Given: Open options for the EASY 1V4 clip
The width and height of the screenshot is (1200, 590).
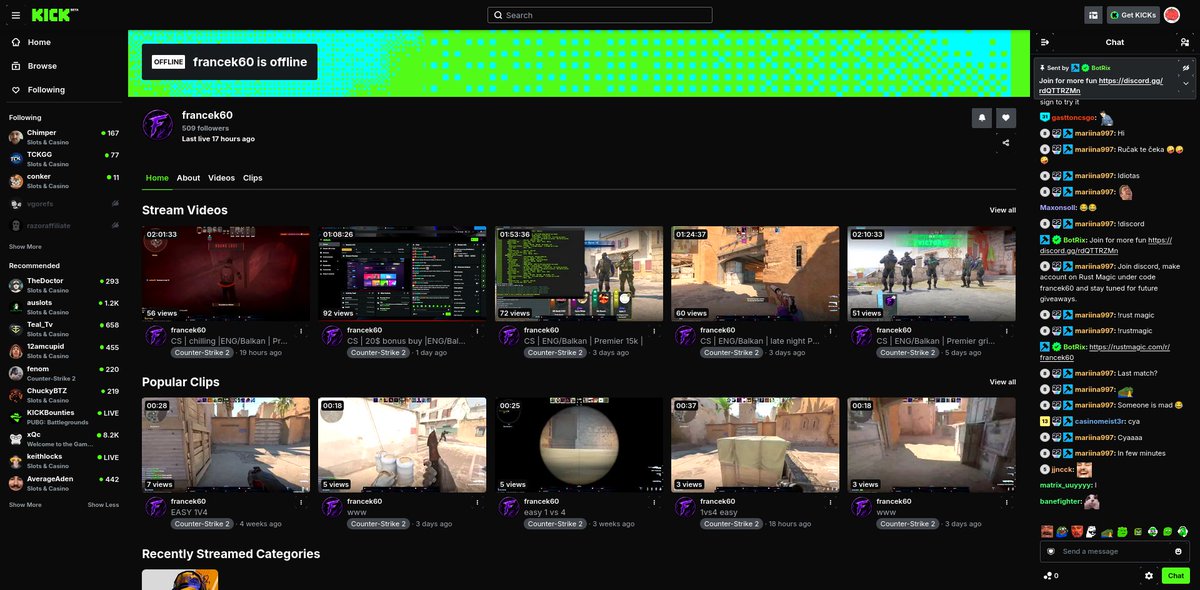Looking at the screenshot, I should [301, 502].
